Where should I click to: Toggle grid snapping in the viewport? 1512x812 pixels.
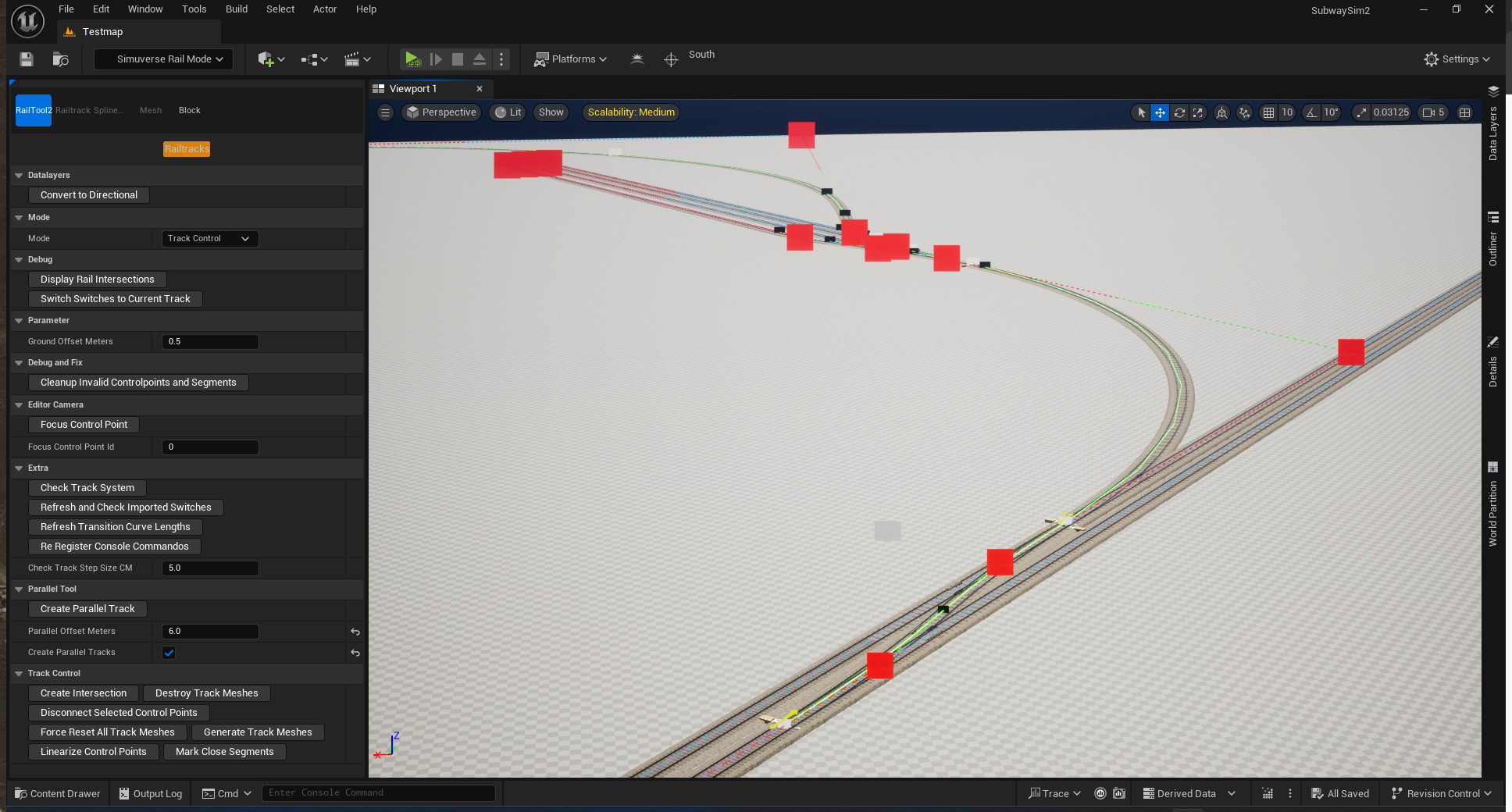click(x=1268, y=112)
